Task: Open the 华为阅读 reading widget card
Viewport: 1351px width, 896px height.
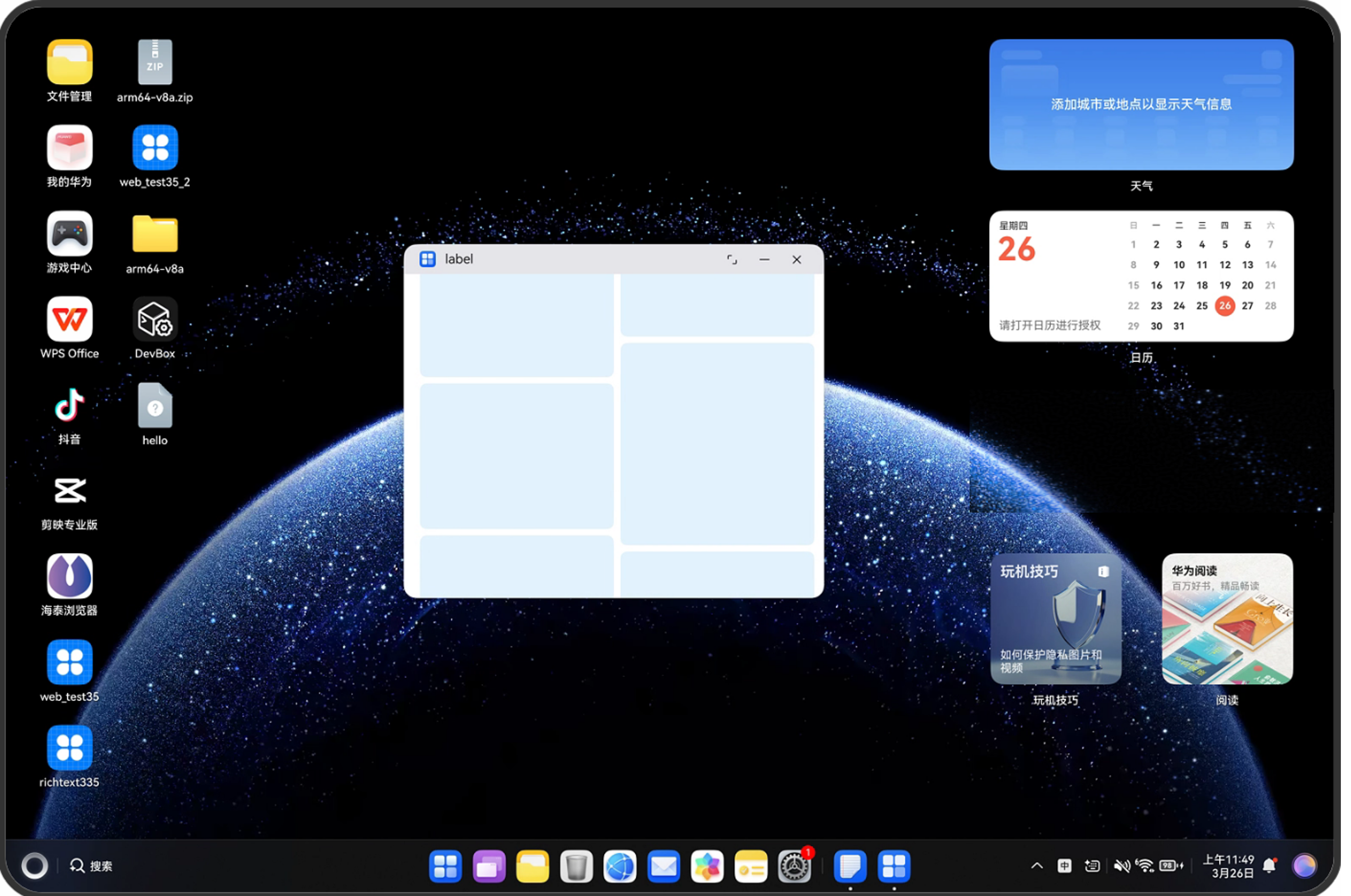Action: pyautogui.click(x=1227, y=619)
